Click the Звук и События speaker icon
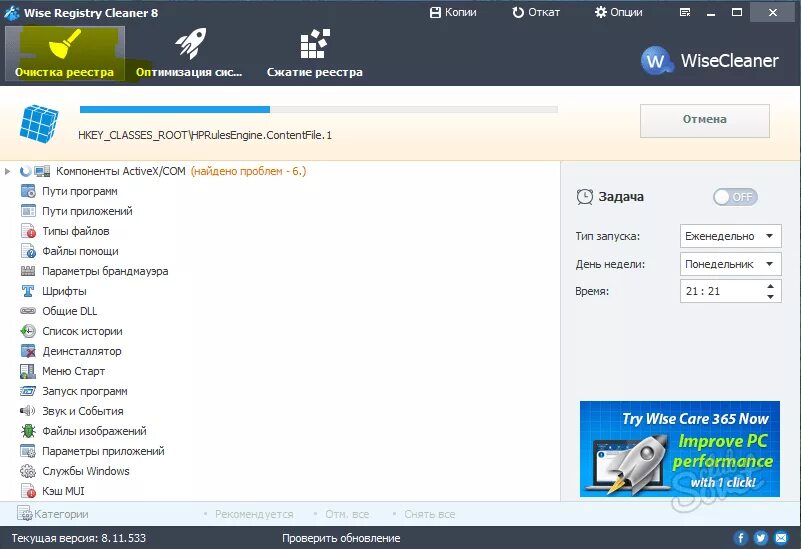 (x=28, y=411)
